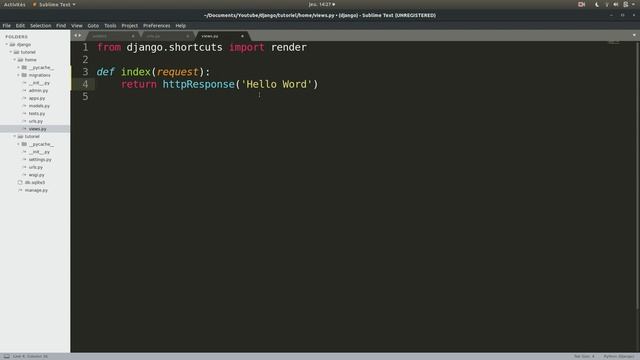Close the urls.py tab

click(x=187, y=36)
